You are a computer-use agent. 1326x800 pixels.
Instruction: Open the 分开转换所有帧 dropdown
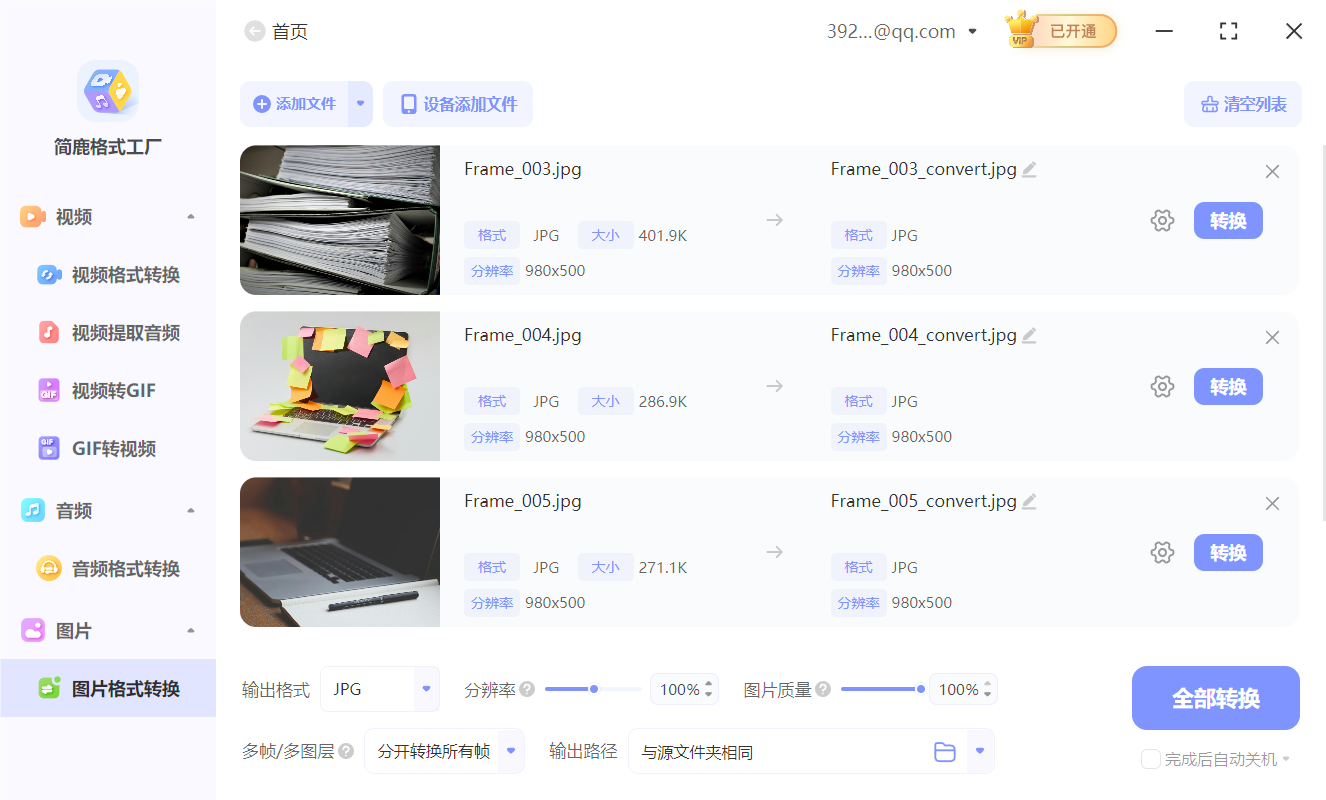[x=444, y=751]
